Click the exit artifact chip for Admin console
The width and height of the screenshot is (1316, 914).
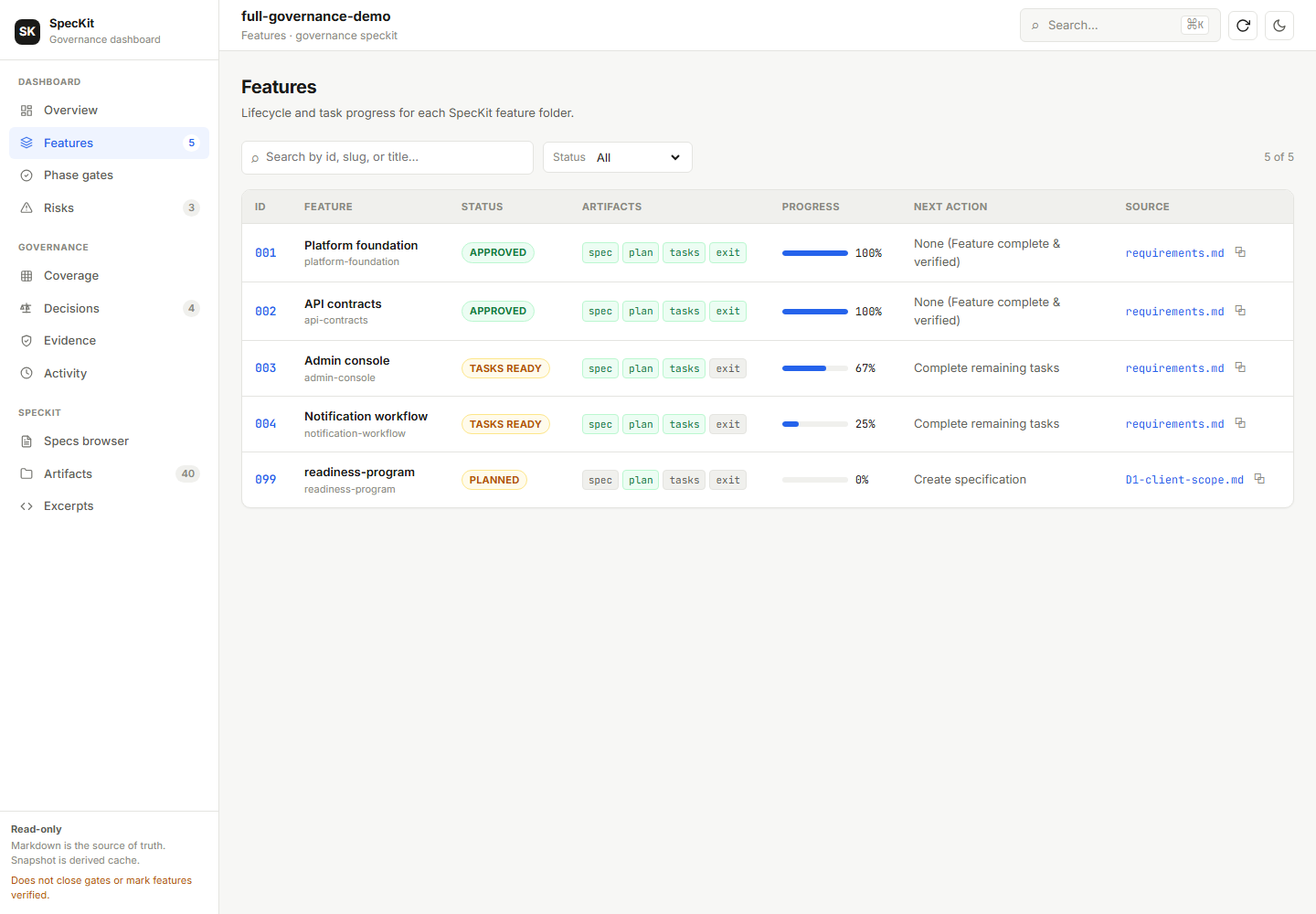728,368
